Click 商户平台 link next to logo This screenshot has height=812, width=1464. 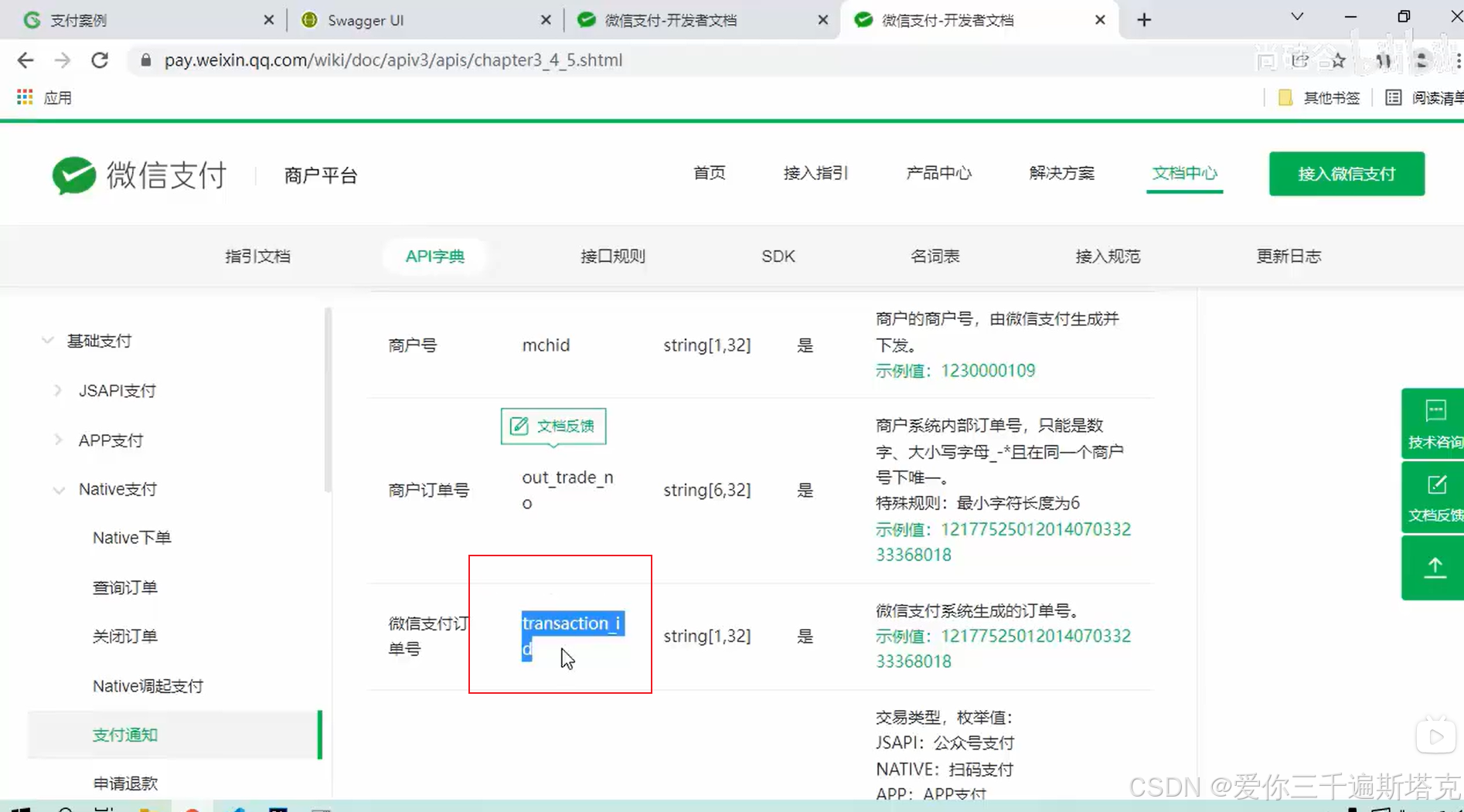tap(321, 175)
